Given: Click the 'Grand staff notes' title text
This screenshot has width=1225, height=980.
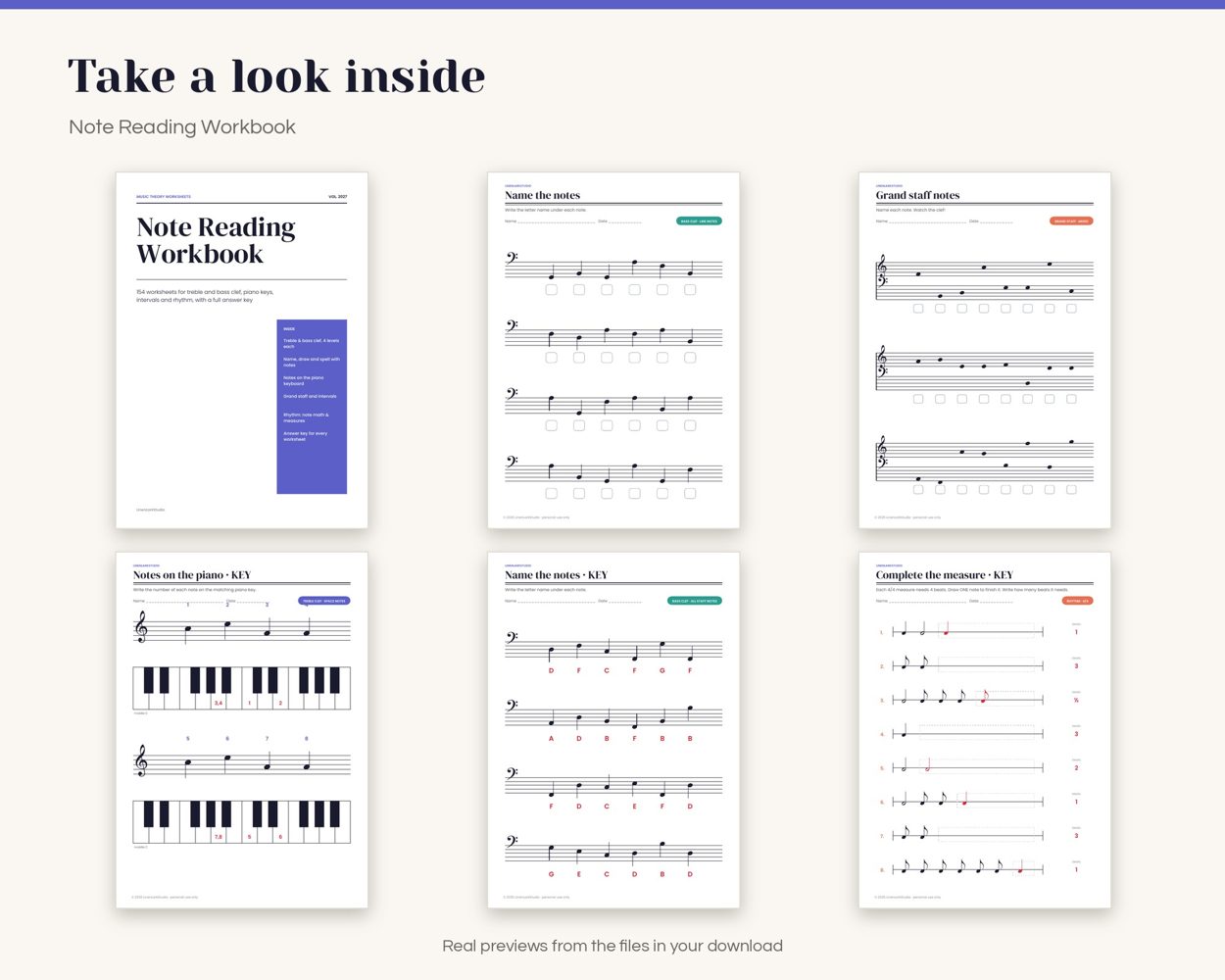Looking at the screenshot, I should (x=918, y=195).
